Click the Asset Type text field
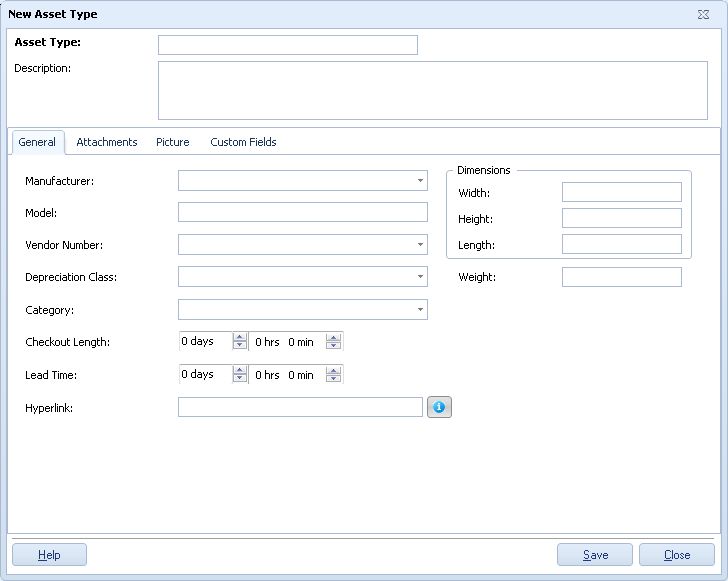728x581 pixels. click(x=287, y=45)
